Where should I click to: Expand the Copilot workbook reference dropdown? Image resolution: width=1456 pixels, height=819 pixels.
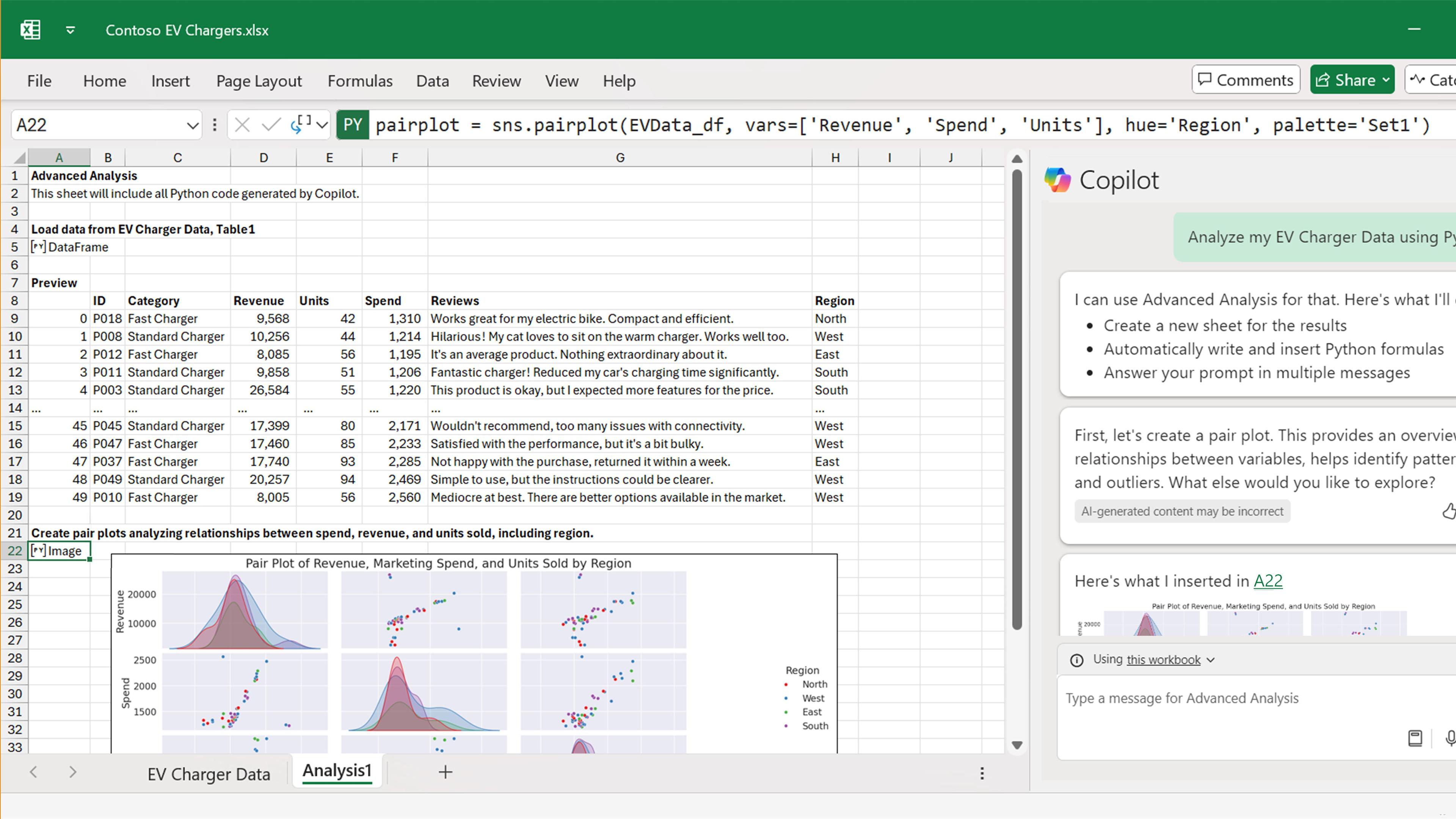(x=1210, y=659)
